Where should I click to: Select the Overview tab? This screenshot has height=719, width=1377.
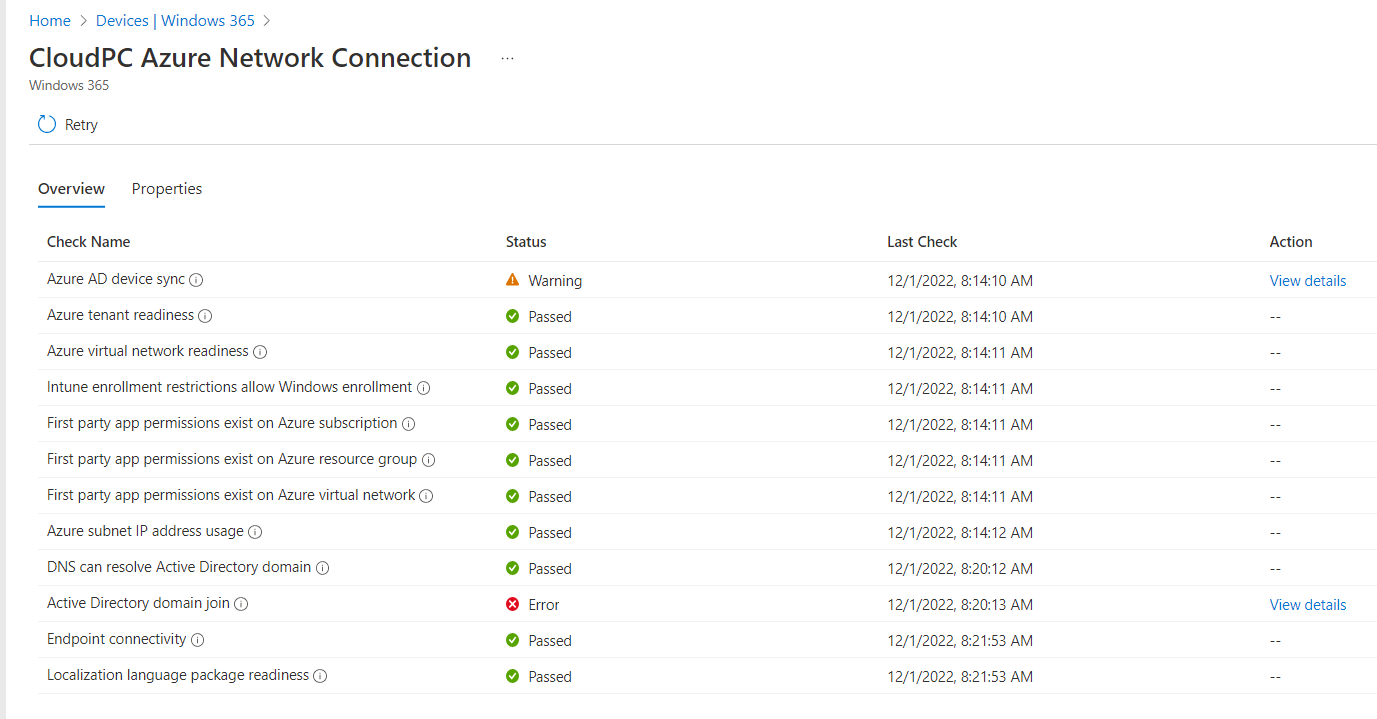click(x=71, y=189)
